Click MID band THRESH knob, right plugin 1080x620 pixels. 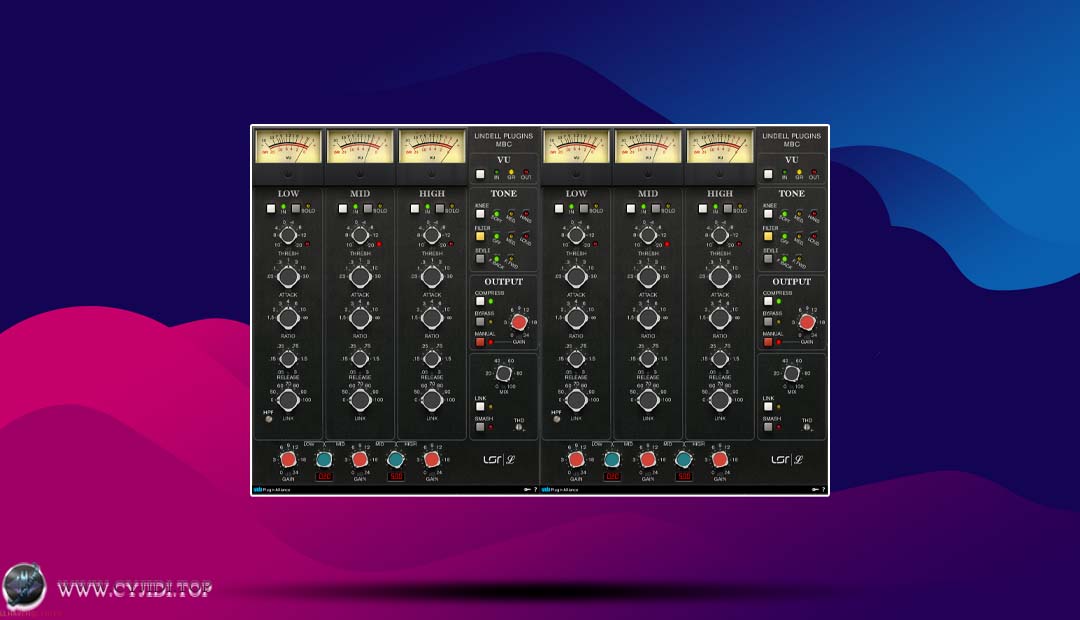pos(648,236)
